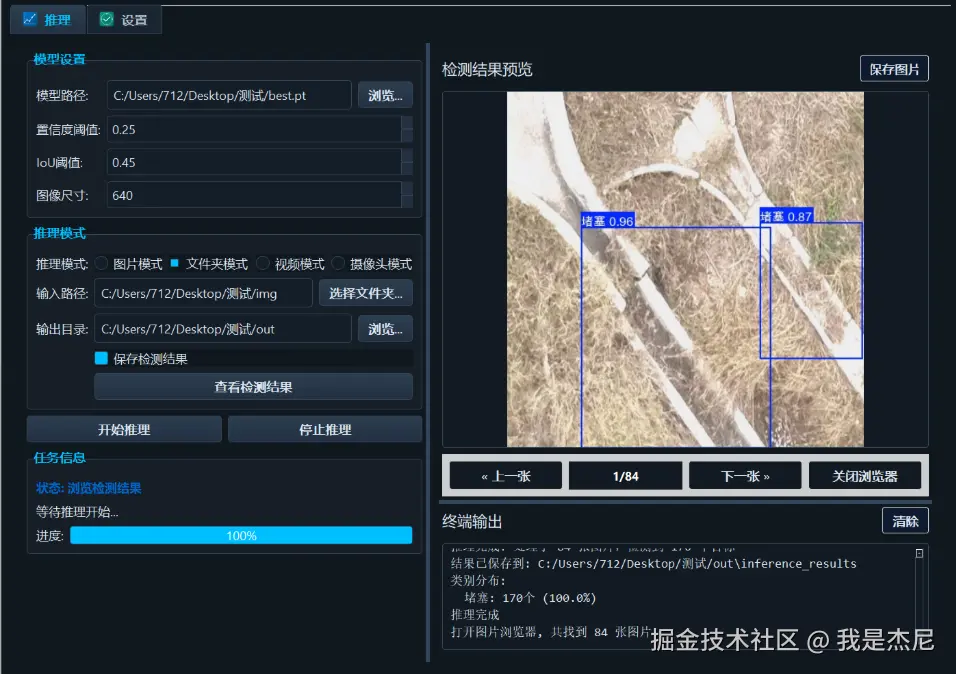
Task: Stop inference with 停止推理
Action: 324,428
